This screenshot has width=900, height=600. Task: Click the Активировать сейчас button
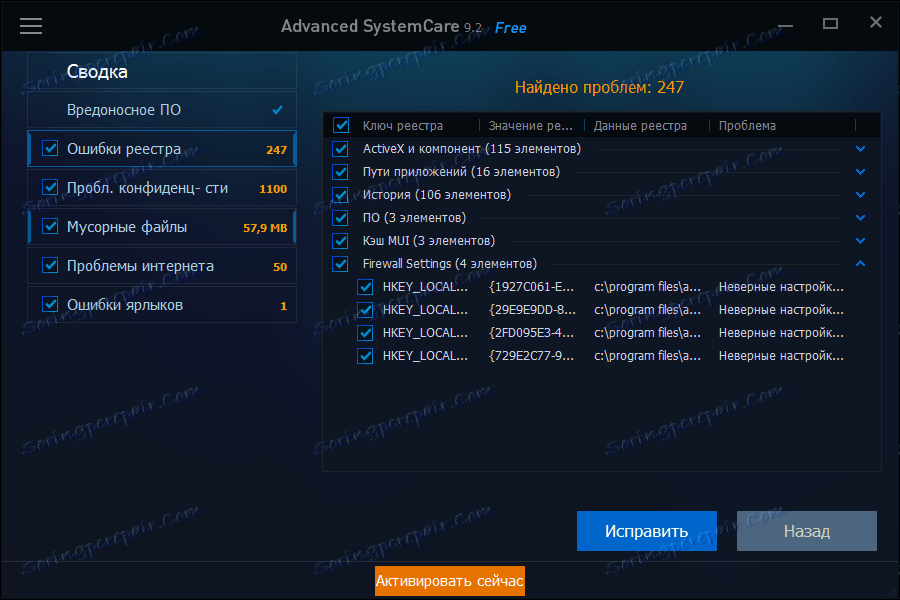pyautogui.click(x=449, y=581)
